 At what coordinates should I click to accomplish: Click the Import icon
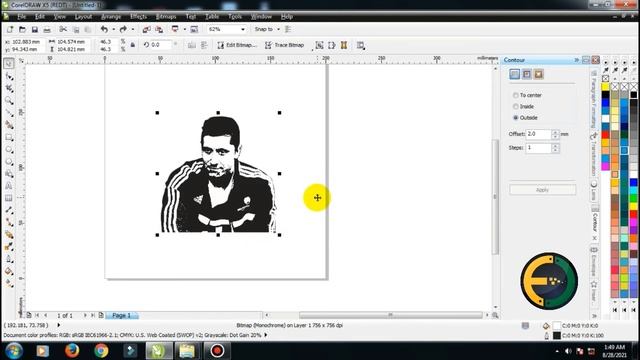tap(147, 29)
